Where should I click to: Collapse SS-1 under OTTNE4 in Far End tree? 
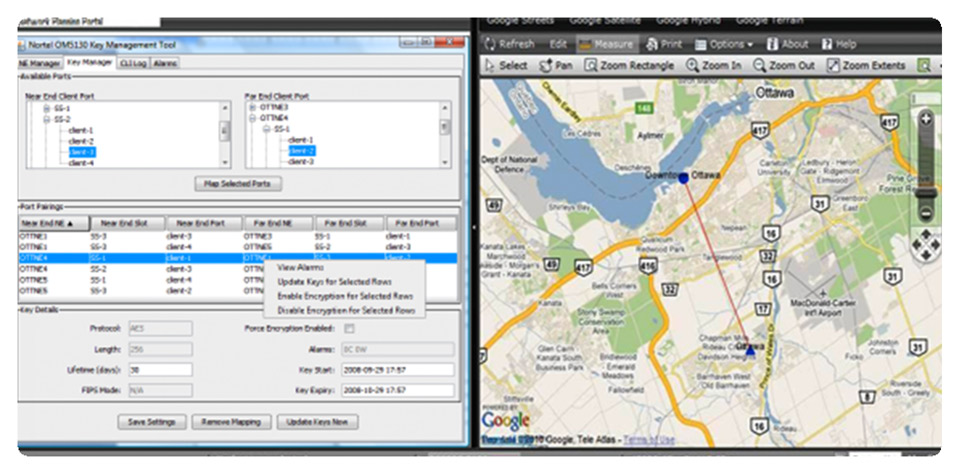click(x=266, y=129)
